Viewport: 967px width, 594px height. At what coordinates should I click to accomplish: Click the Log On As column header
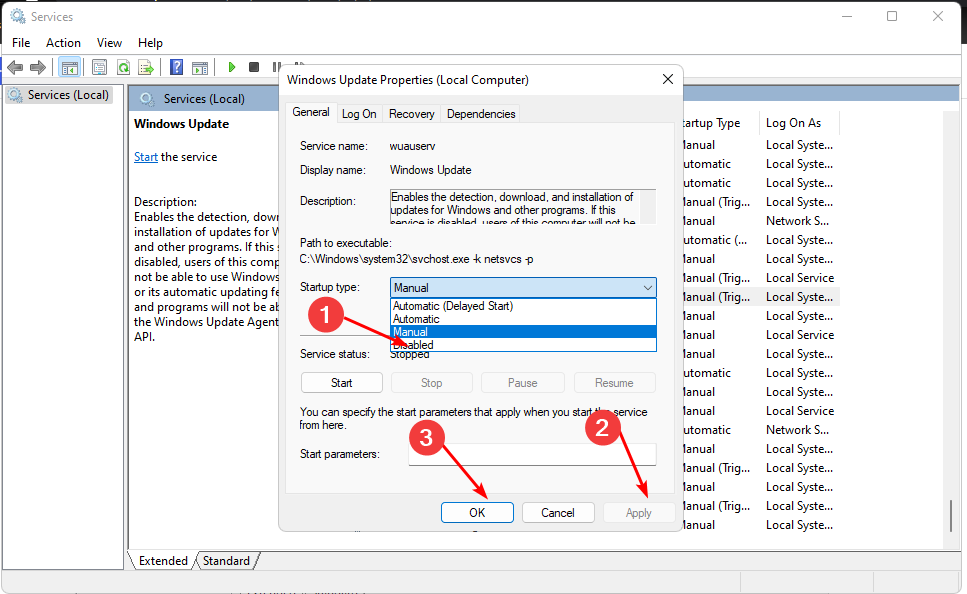point(793,123)
